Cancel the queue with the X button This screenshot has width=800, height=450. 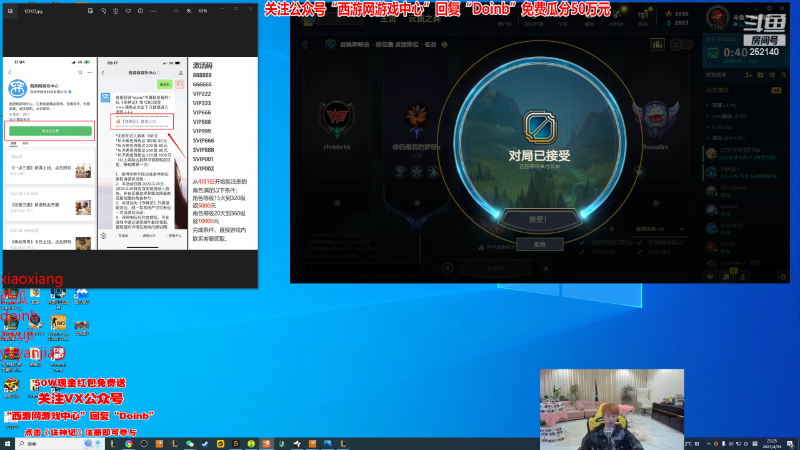447,268
